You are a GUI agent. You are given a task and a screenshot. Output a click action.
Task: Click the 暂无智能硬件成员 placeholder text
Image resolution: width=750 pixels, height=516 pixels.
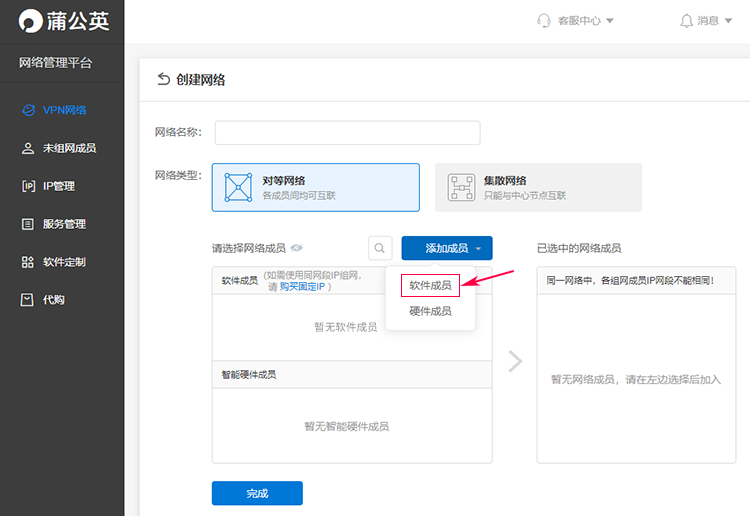(x=347, y=427)
